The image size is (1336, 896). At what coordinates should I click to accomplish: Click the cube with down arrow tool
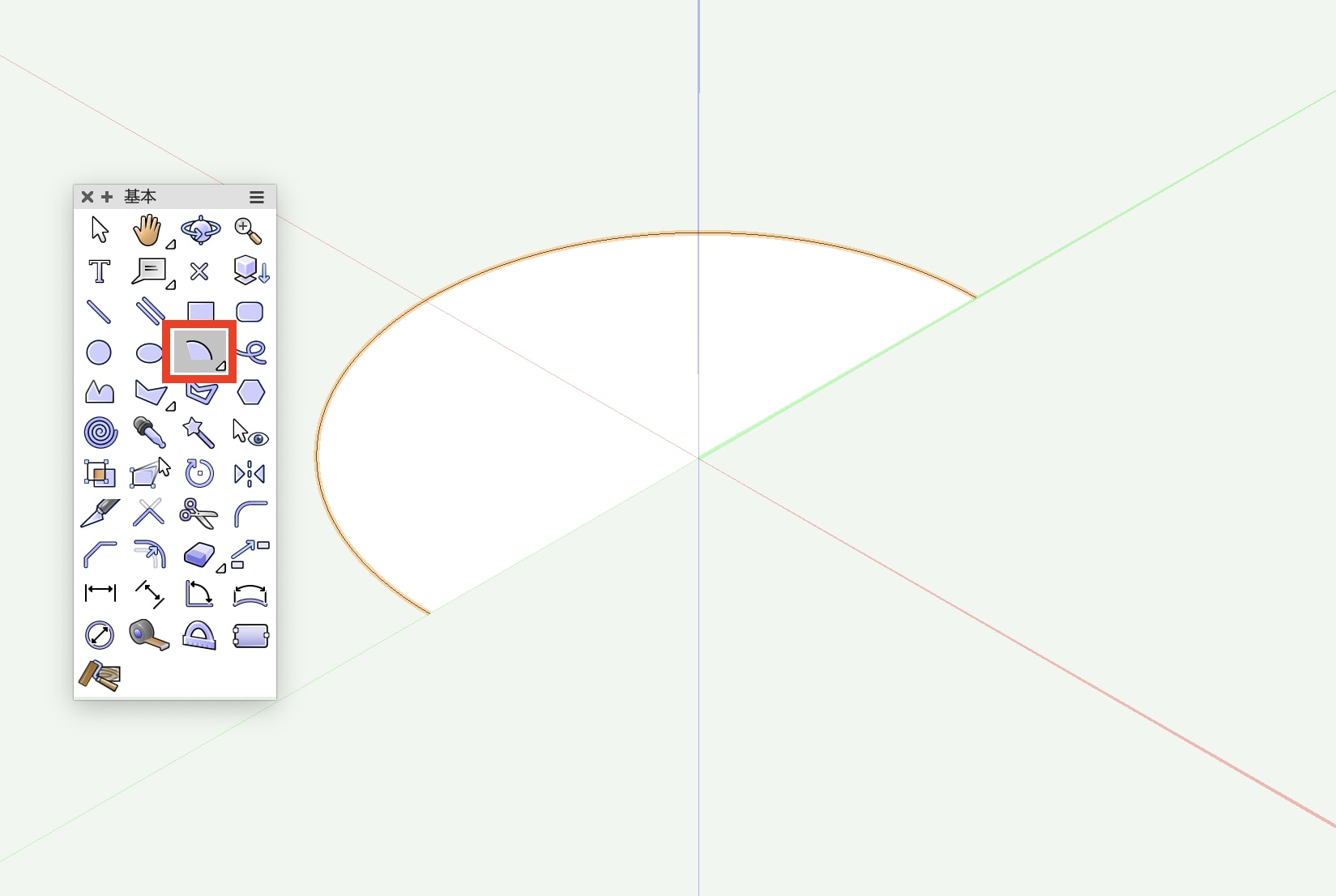pos(250,271)
